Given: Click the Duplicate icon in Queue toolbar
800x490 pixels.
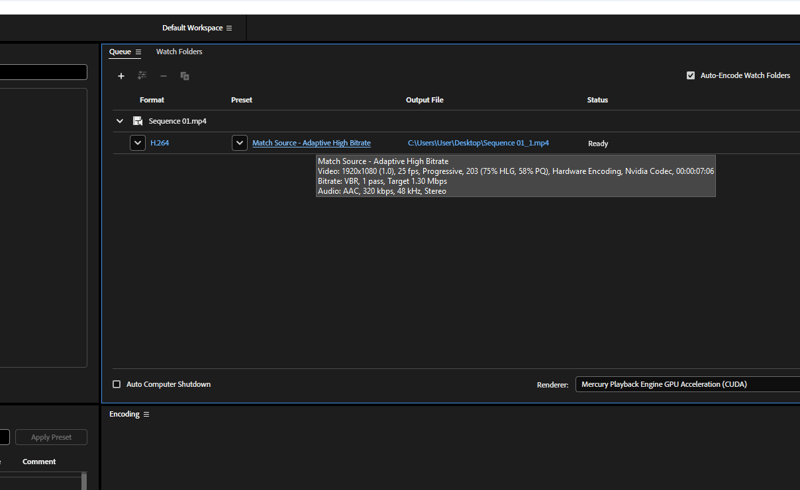Looking at the screenshot, I should point(185,76).
